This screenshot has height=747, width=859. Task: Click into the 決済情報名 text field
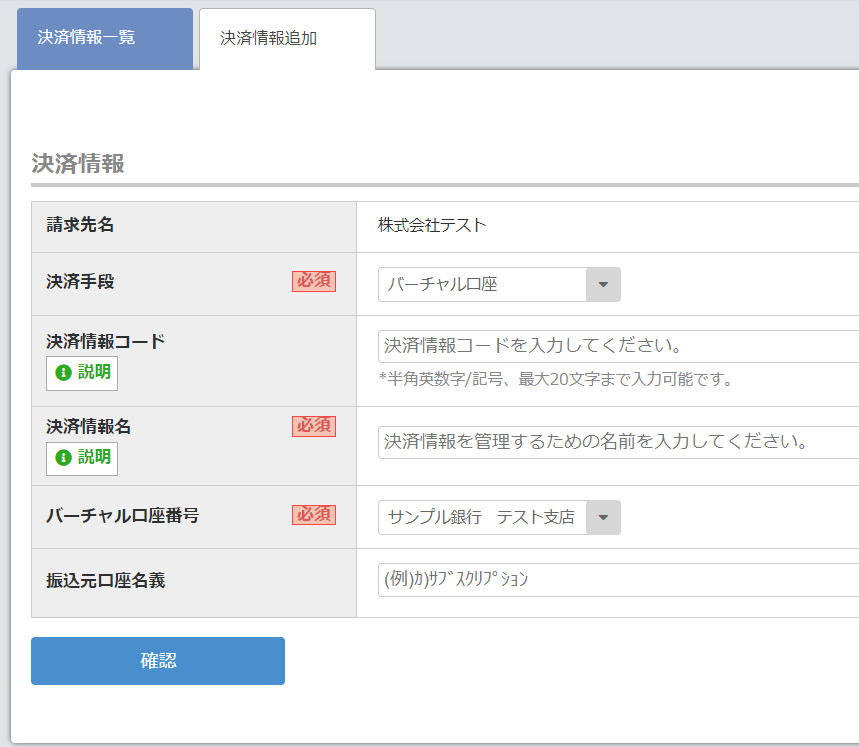(618, 441)
